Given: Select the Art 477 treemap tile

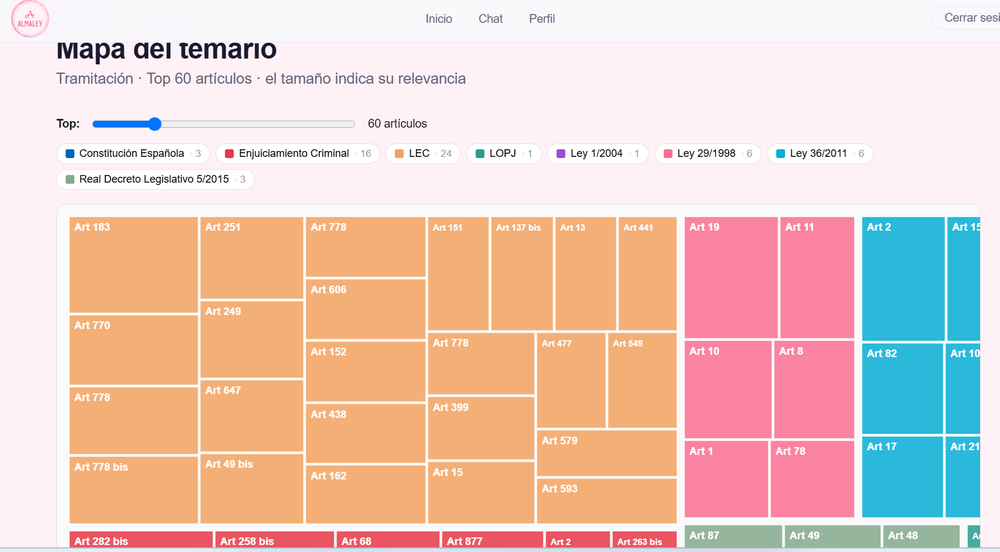Looking at the screenshot, I should [x=571, y=380].
